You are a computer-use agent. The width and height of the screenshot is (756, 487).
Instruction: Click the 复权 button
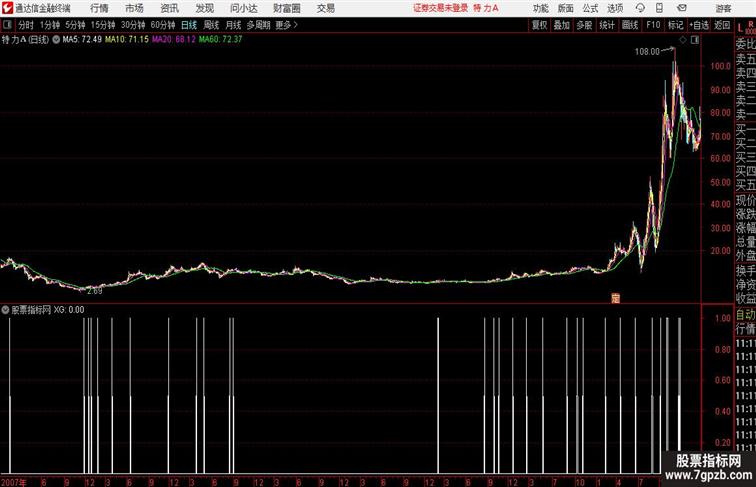[540, 25]
